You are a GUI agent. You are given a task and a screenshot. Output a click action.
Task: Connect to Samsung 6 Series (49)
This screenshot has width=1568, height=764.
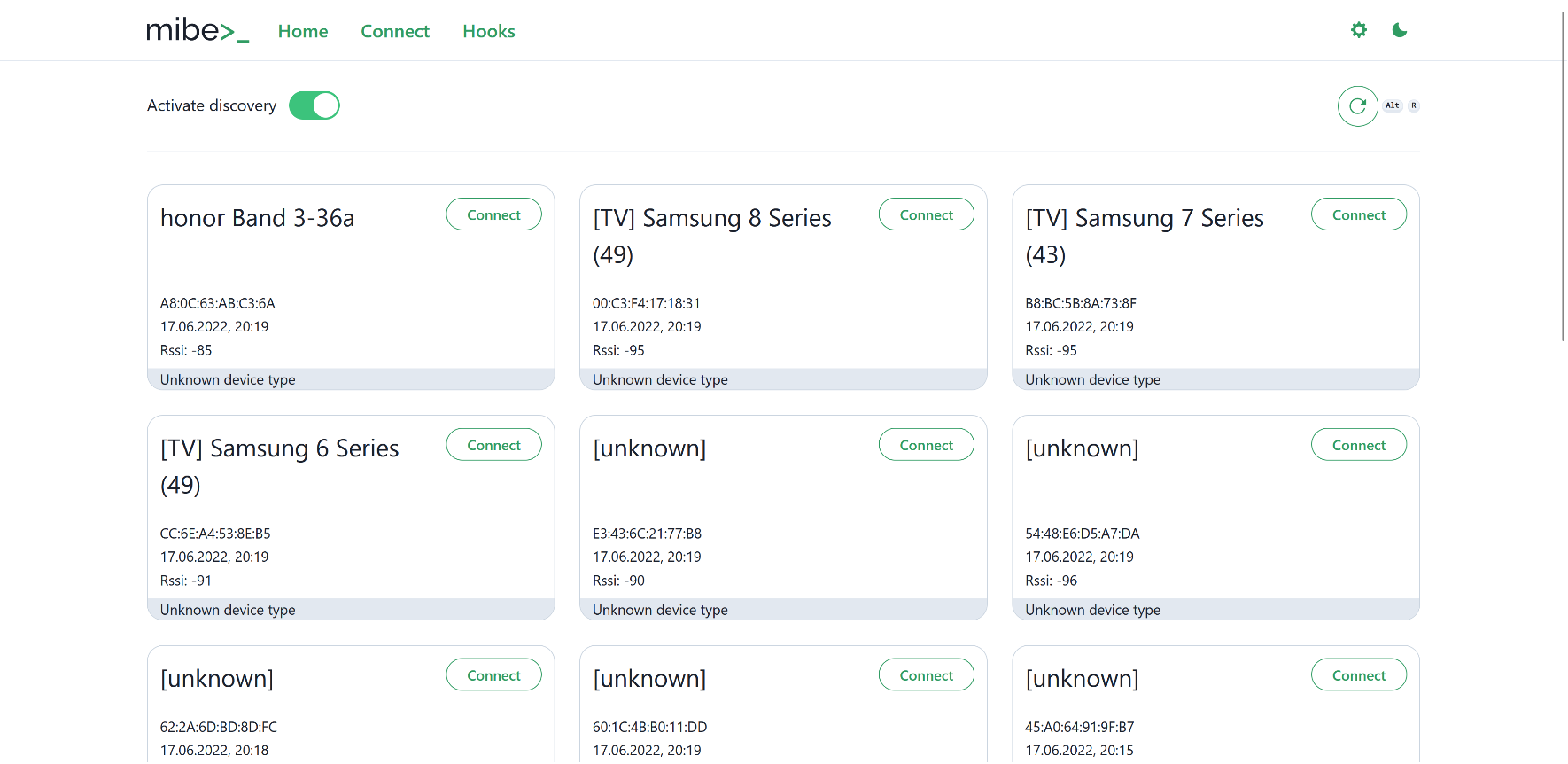click(x=493, y=445)
